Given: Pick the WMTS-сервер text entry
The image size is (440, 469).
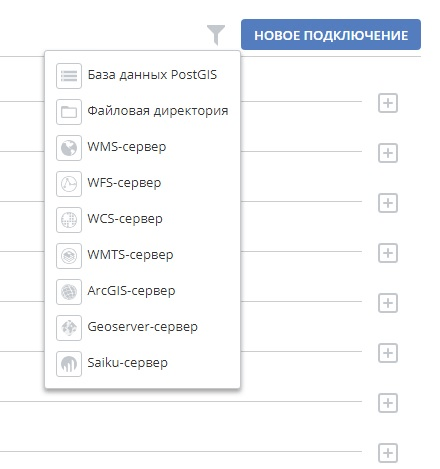Looking at the screenshot, I should pyautogui.click(x=130, y=255).
